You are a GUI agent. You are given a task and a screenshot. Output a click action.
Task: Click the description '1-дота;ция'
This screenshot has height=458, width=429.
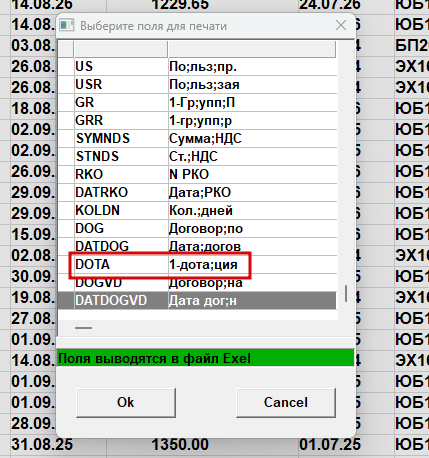pyautogui.click(x=203, y=265)
